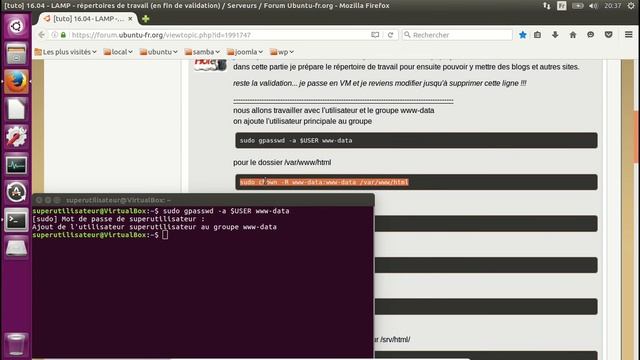Expand the 'Les plus visités' bookmarks folder
Screen dimensions: 640x360
(66, 52)
